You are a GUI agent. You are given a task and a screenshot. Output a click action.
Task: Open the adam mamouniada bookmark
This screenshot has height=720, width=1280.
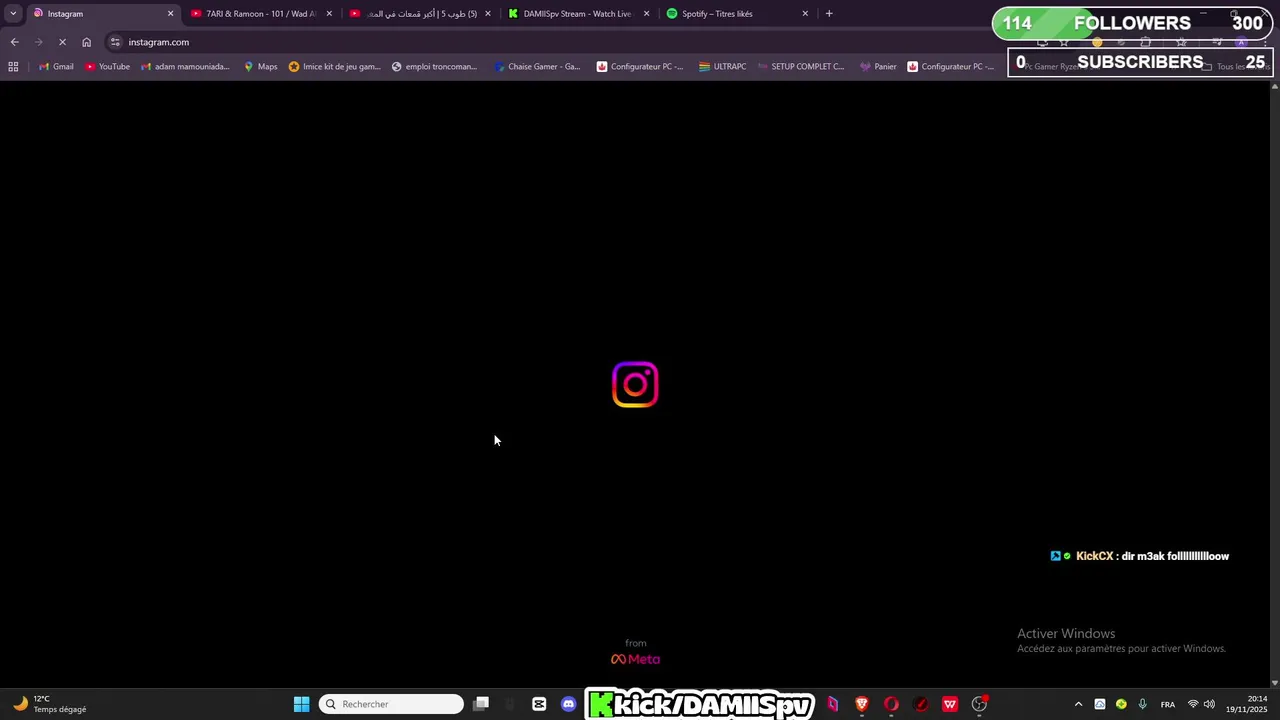coord(185,67)
